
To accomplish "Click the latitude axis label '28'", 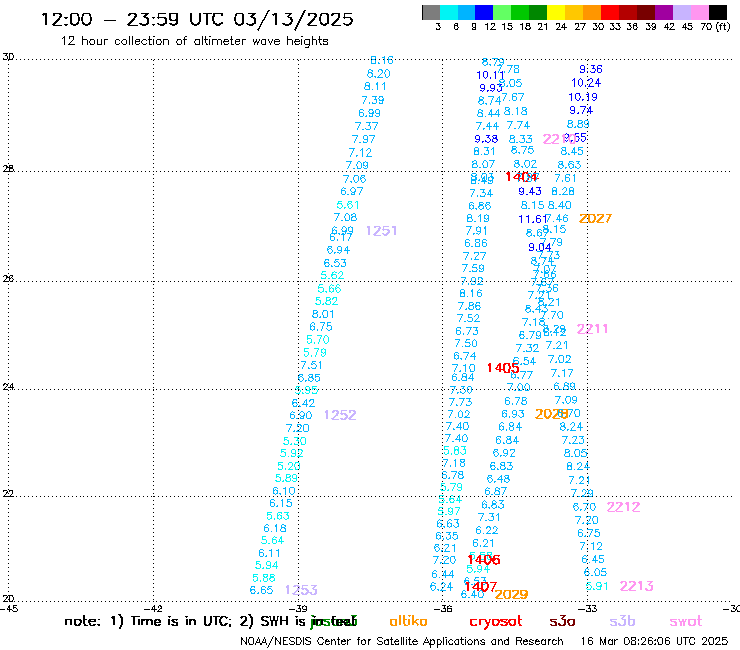I will 8,168.
